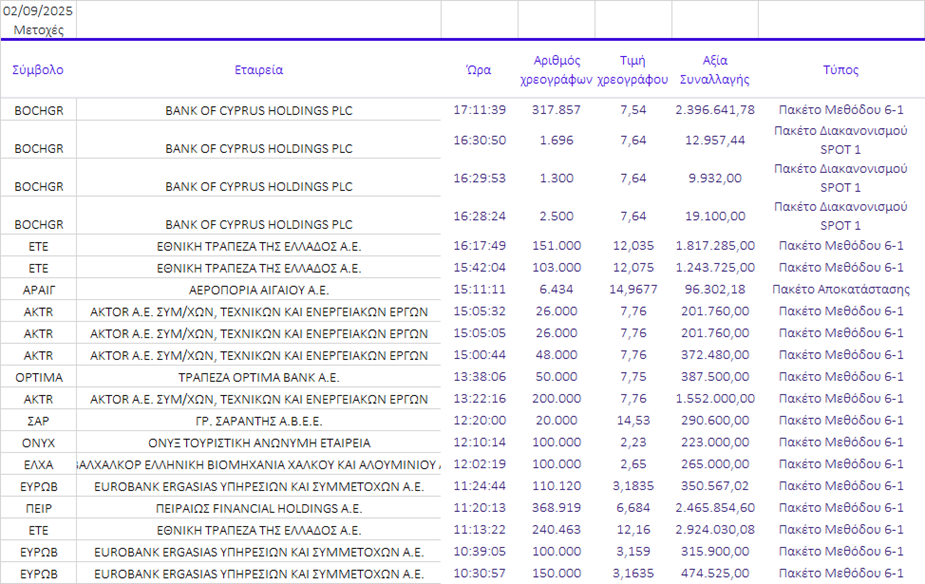Select the Ώρα column header

(479, 70)
